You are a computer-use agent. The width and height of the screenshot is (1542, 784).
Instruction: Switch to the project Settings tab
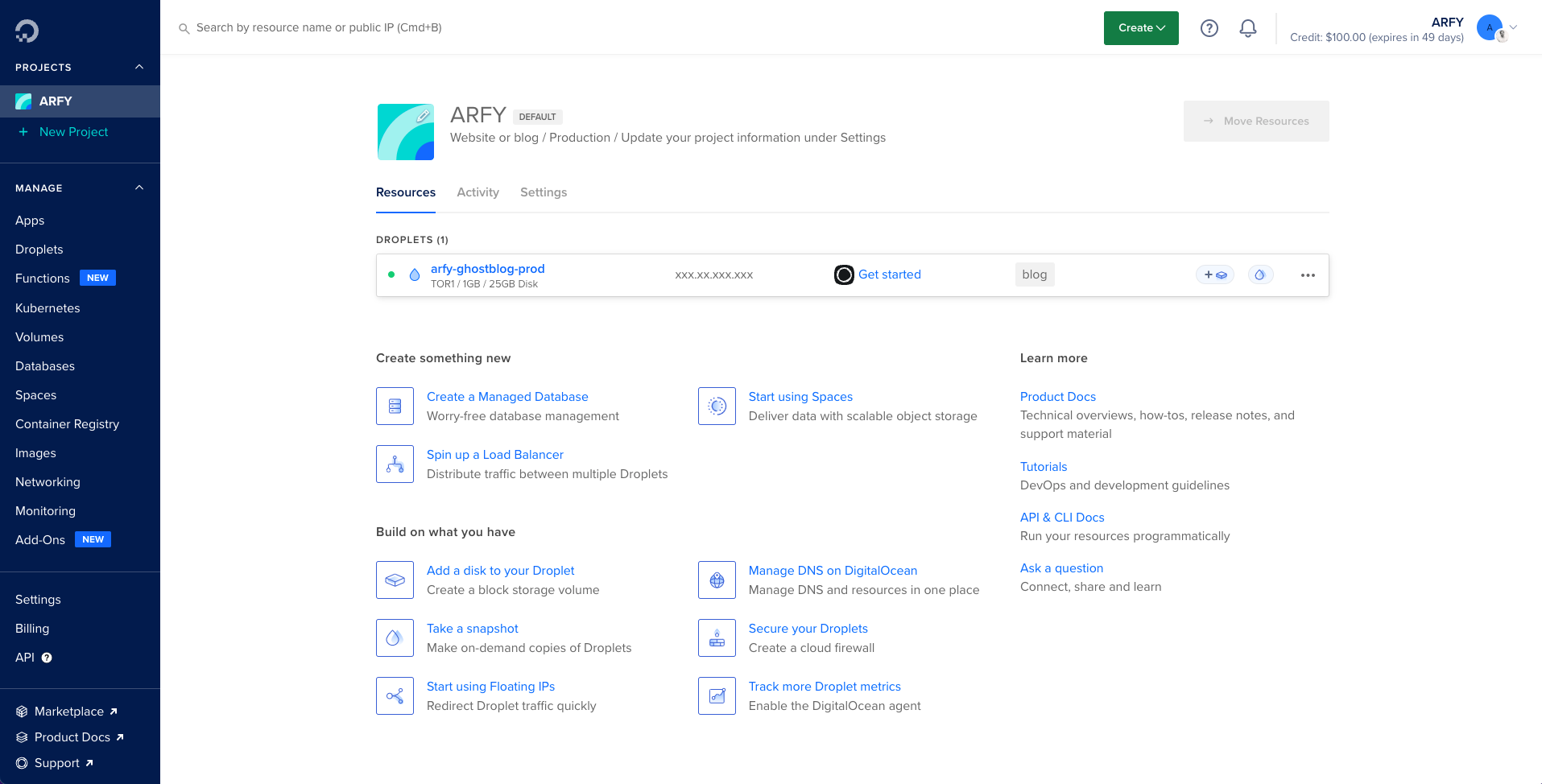click(544, 192)
